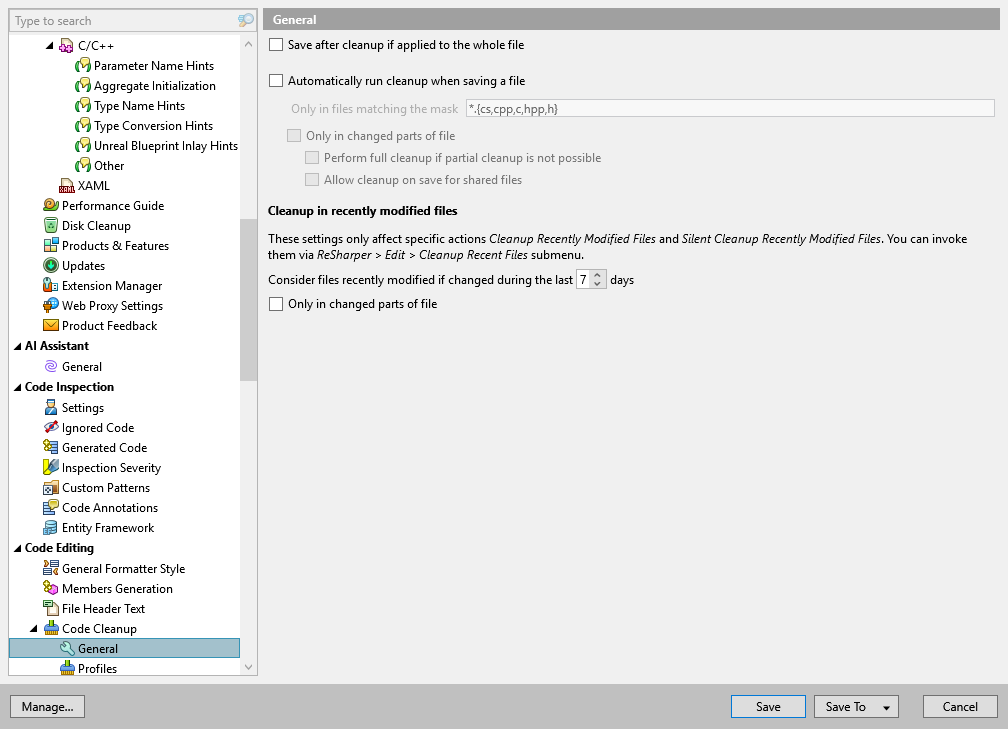
Task: Click the days number field showing 7
Action: [584, 280]
